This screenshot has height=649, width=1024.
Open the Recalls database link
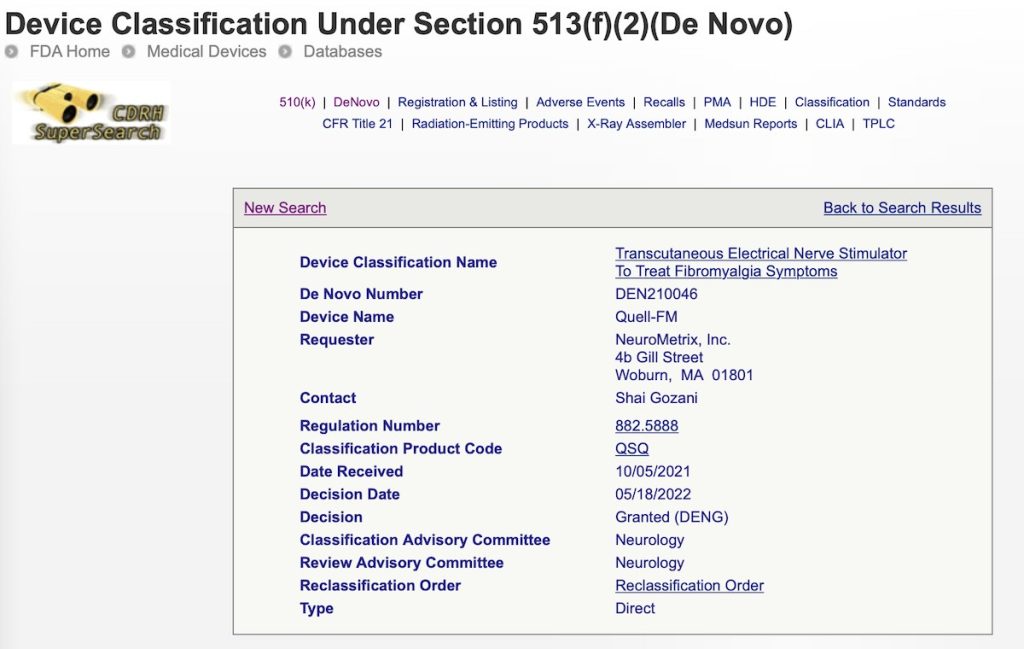click(664, 102)
